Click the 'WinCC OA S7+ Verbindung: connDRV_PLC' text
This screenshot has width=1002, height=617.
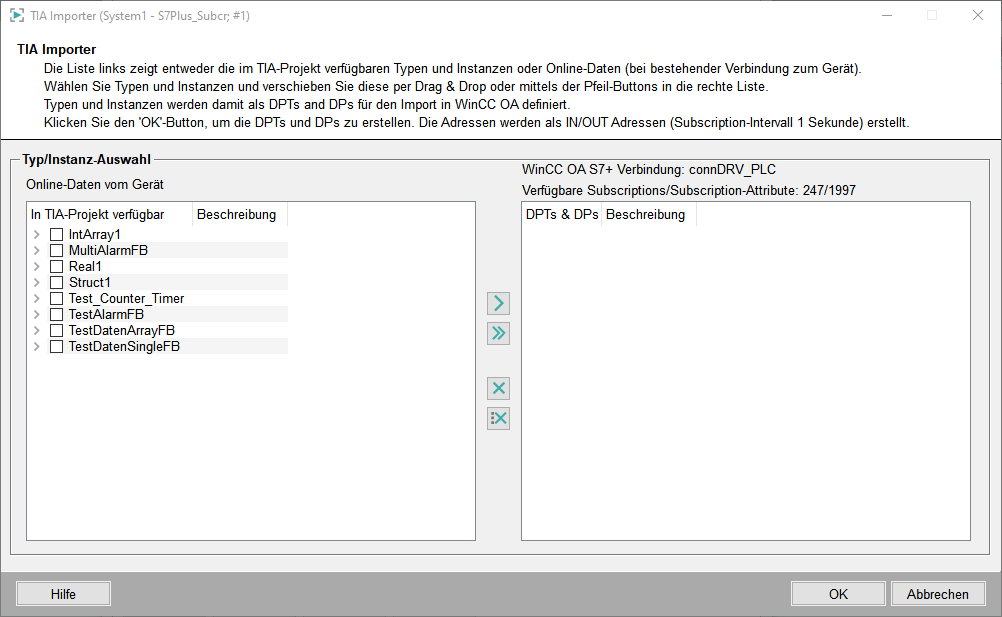(x=649, y=170)
